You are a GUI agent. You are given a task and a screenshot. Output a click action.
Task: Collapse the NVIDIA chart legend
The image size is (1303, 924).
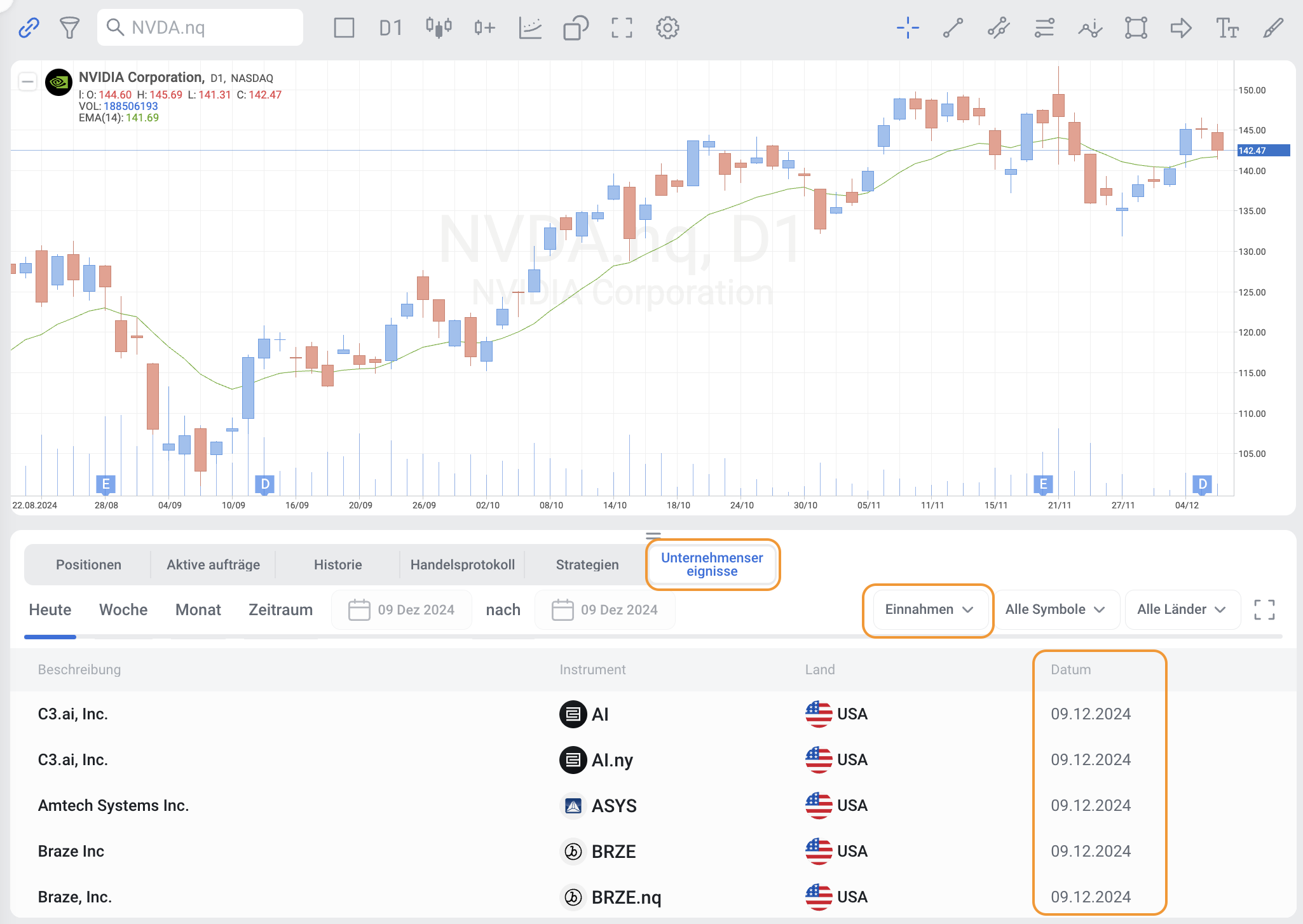tap(27, 81)
